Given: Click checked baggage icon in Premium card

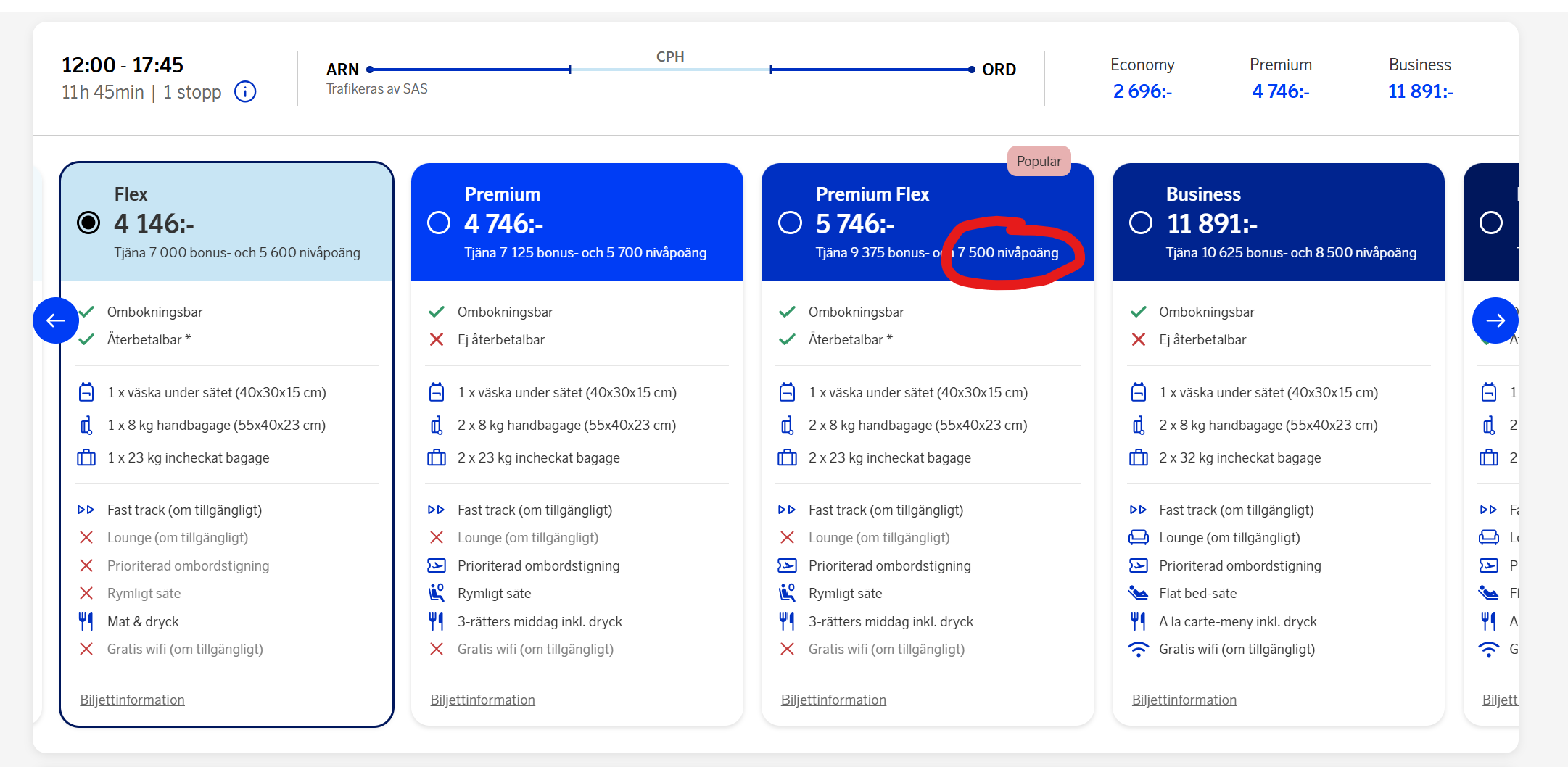Looking at the screenshot, I should click(x=437, y=457).
